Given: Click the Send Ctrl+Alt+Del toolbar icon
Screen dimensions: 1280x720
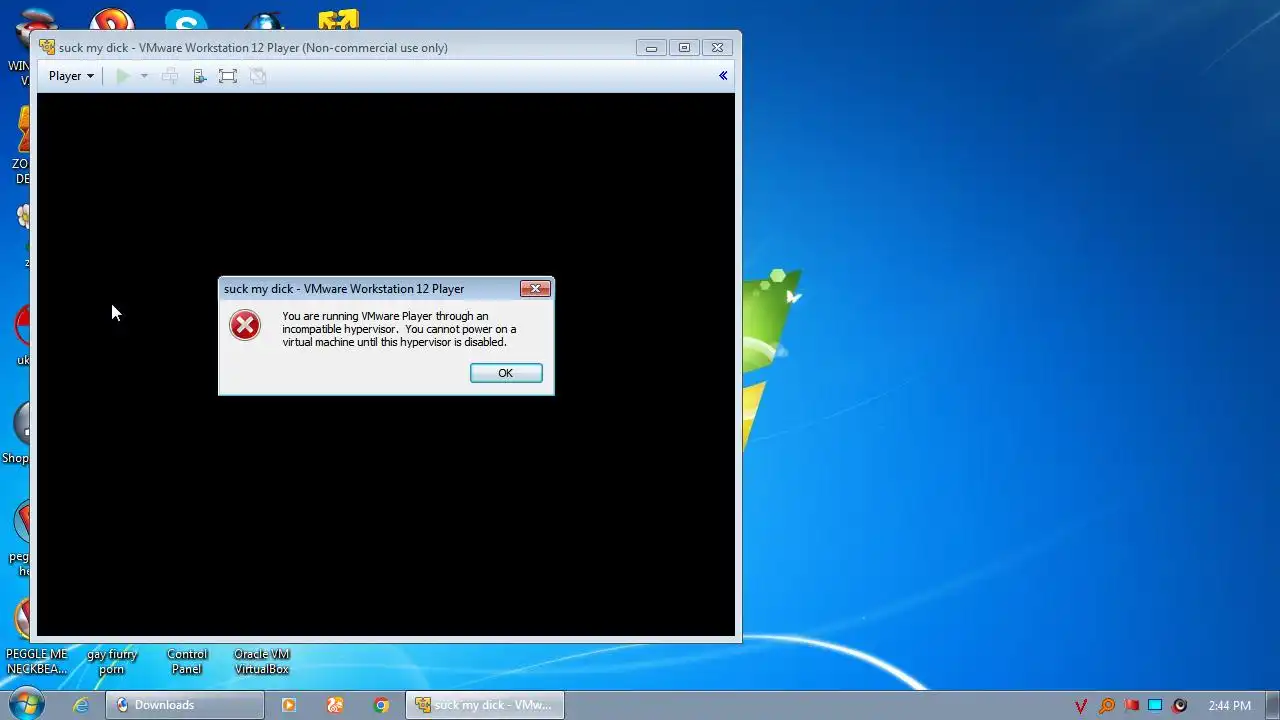Looking at the screenshot, I should 170,76.
